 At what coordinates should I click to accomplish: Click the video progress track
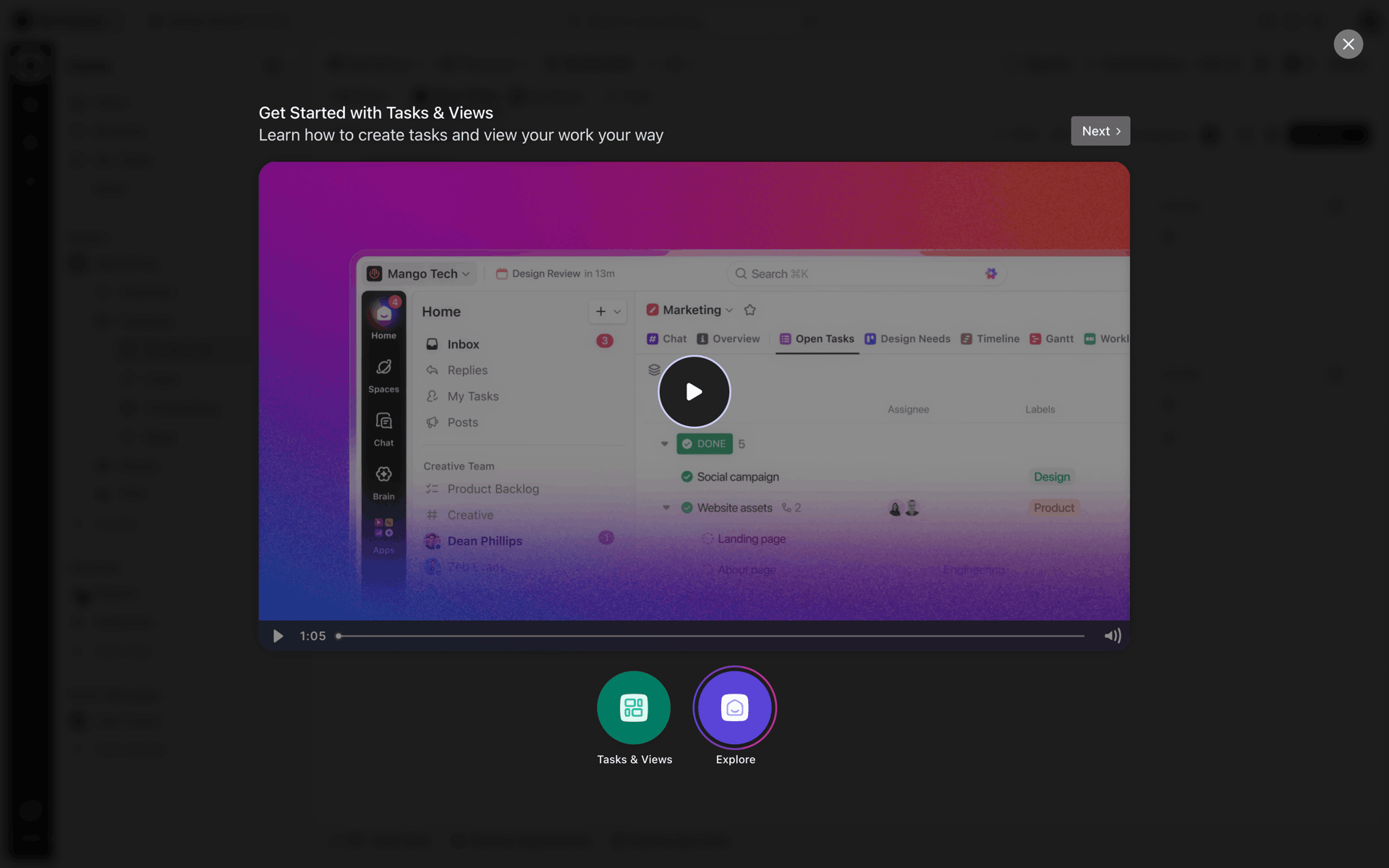pos(710,636)
